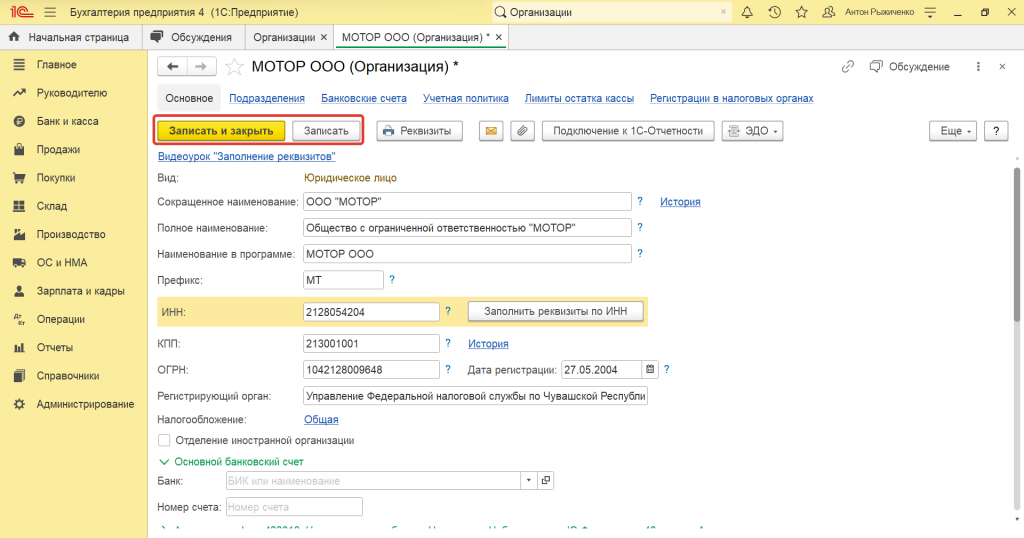Open notifications bell in title bar
Image resolution: width=1024 pixels, height=538 pixels.
(x=747, y=12)
